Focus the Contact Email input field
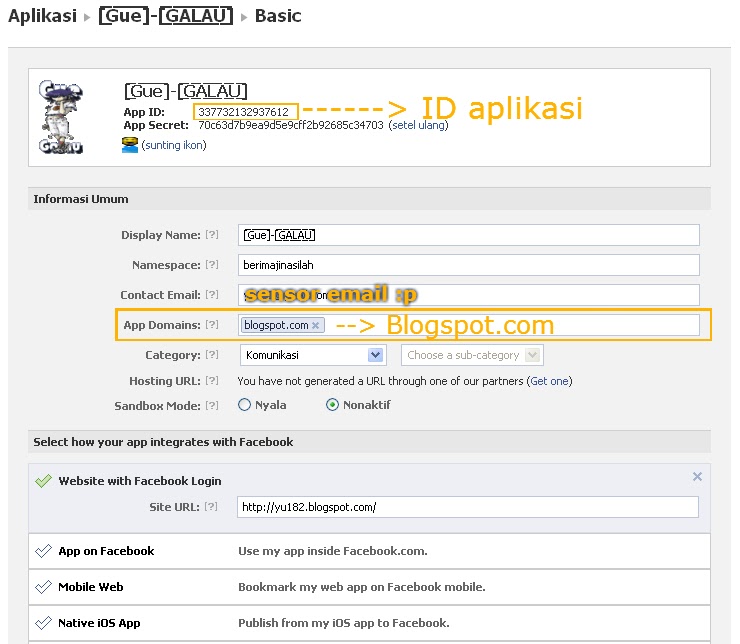Viewport: 740px width, 644px height. click(469, 295)
